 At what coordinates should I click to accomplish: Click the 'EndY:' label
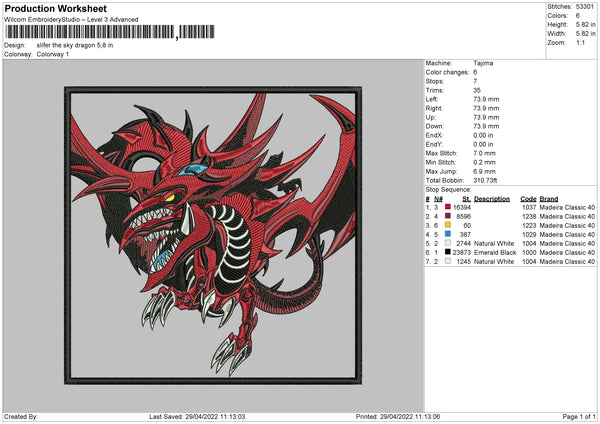point(434,144)
